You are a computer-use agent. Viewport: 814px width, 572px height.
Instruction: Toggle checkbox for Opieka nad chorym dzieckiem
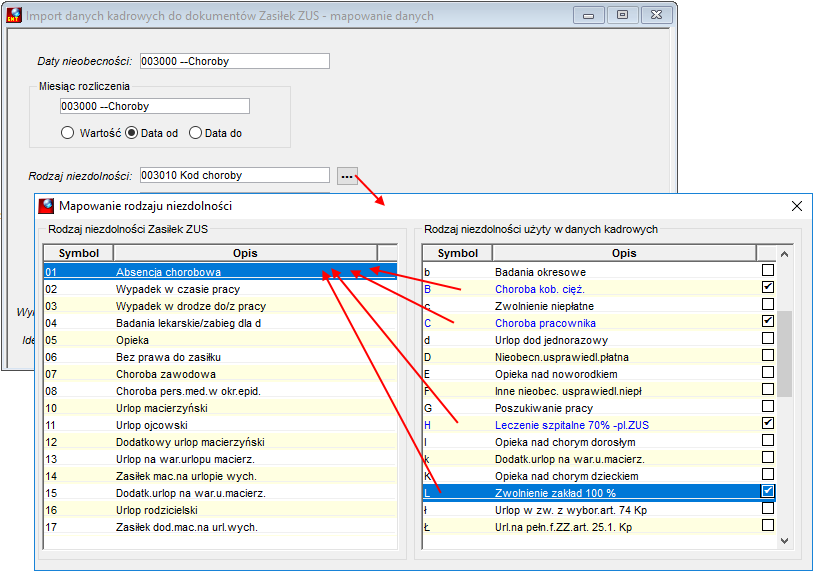(768, 474)
